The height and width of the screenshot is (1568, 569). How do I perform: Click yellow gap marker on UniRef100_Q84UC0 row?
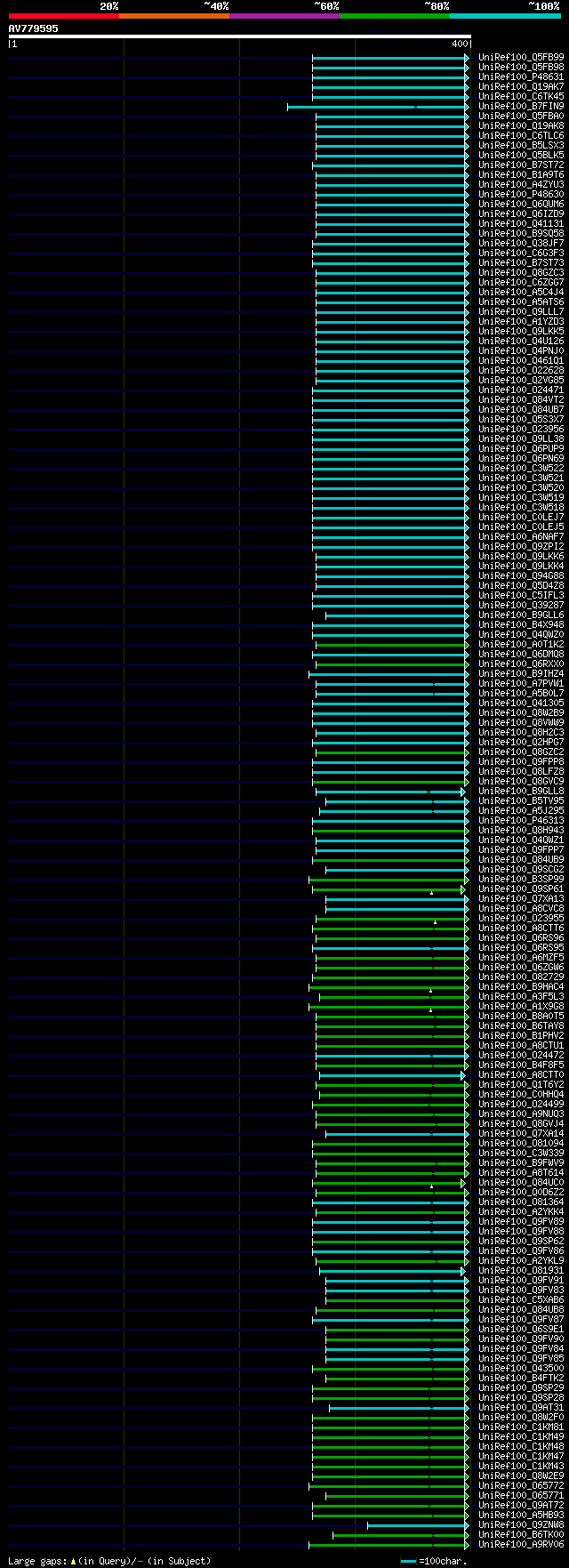432,1186
